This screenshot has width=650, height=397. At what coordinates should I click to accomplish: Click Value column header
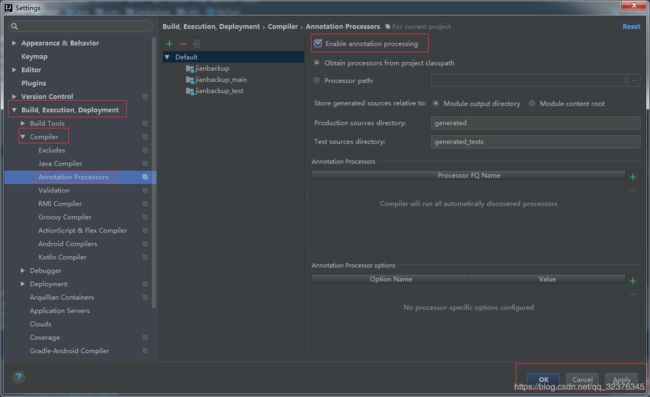pos(547,279)
